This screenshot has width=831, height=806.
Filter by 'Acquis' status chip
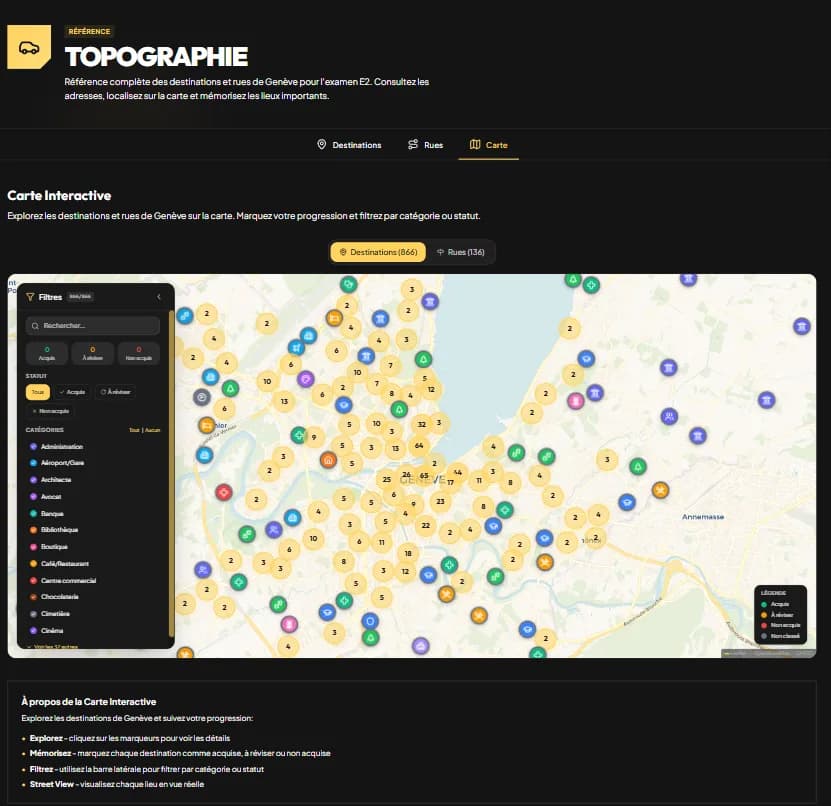coord(73,392)
